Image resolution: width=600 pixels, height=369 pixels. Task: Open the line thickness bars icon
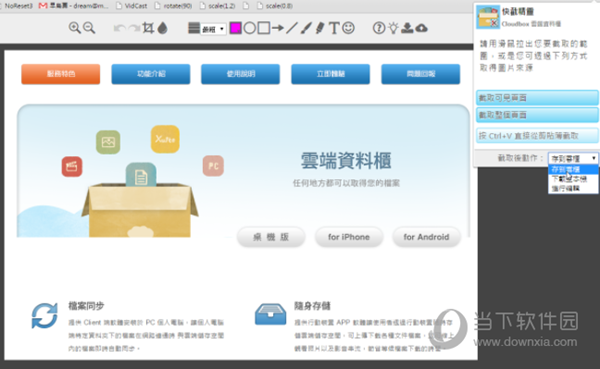coord(194,28)
